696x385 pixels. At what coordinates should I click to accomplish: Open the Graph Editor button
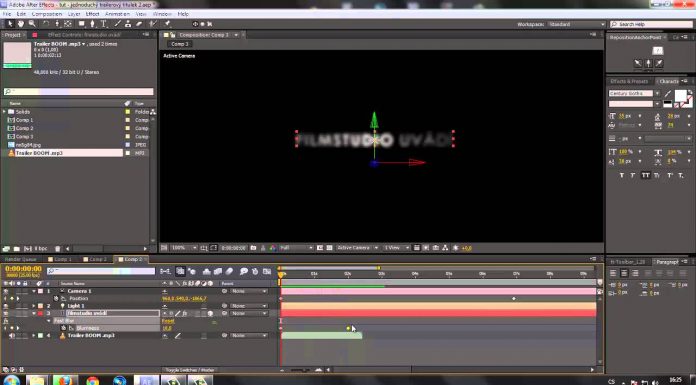[267, 271]
